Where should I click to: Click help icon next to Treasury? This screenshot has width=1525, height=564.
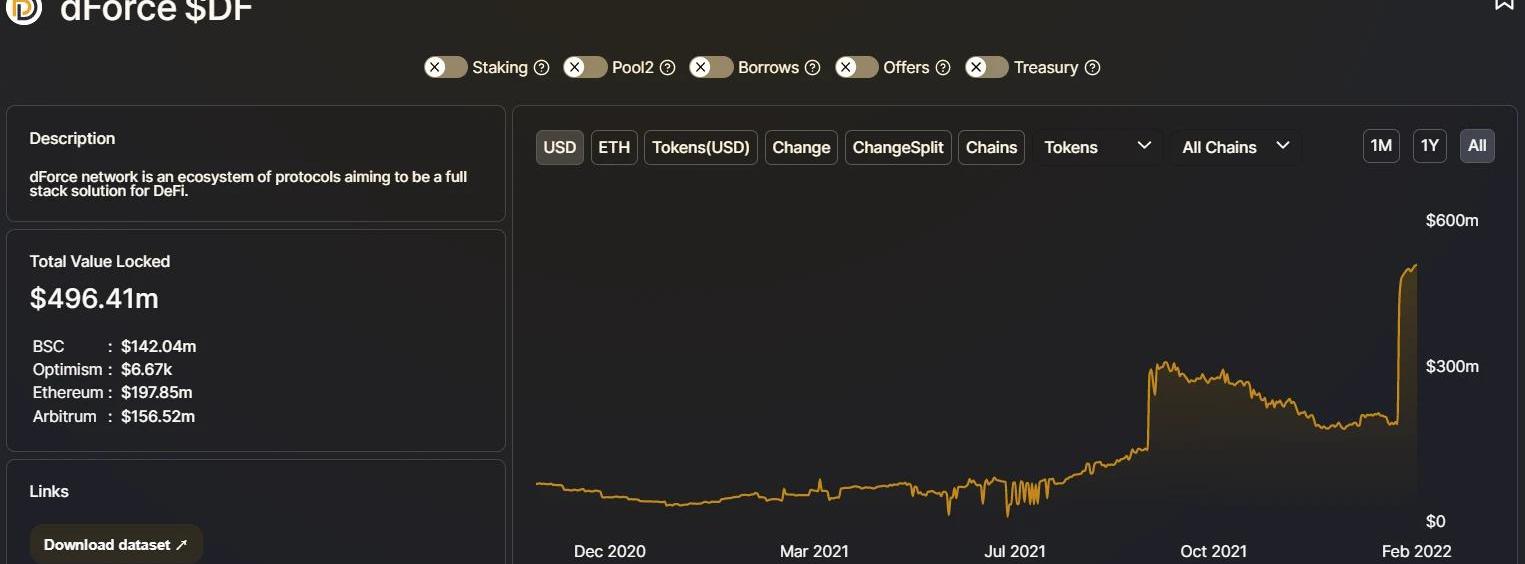[1093, 68]
